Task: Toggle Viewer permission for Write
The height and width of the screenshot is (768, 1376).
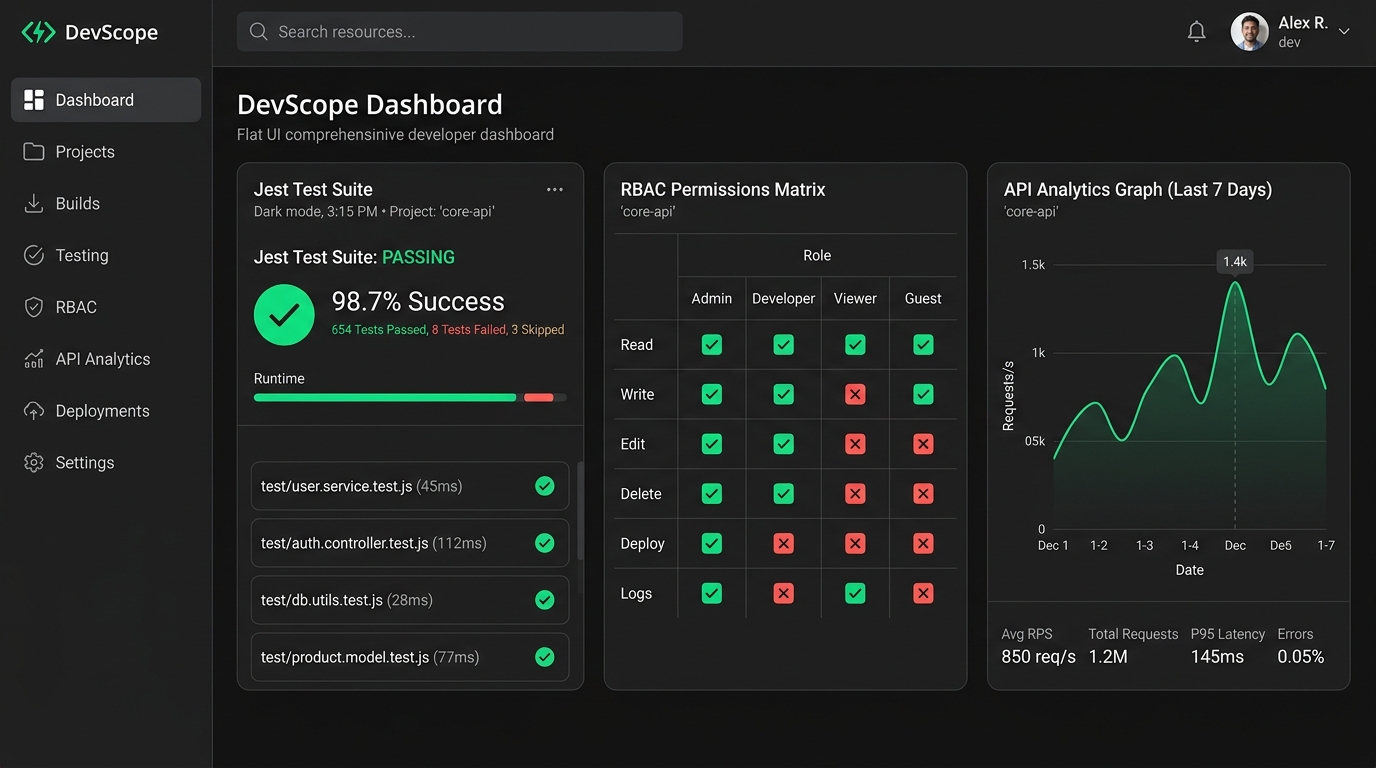Action: [x=855, y=394]
